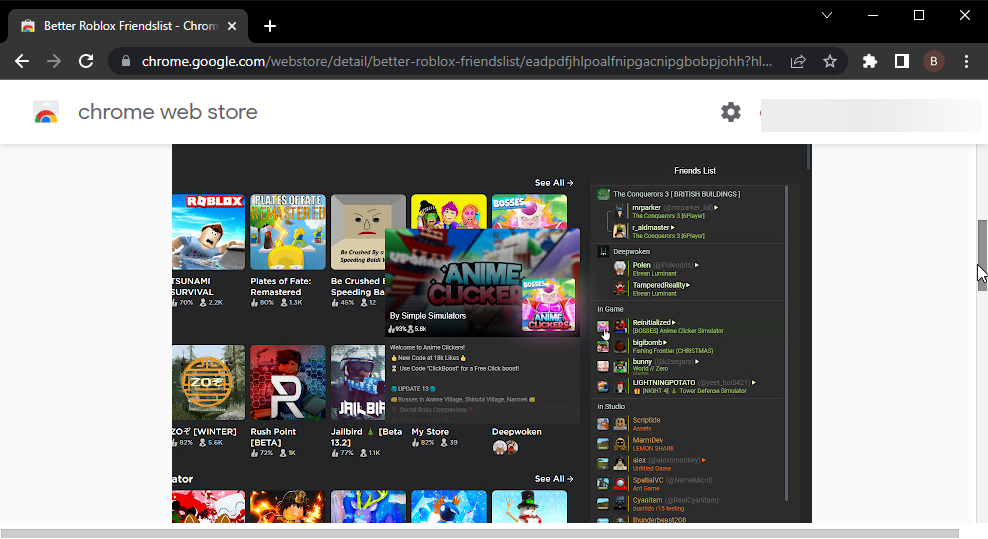Image resolution: width=988 pixels, height=539 pixels.
Task: Select Cyanitem in the In Studio list
Action: 648,500
